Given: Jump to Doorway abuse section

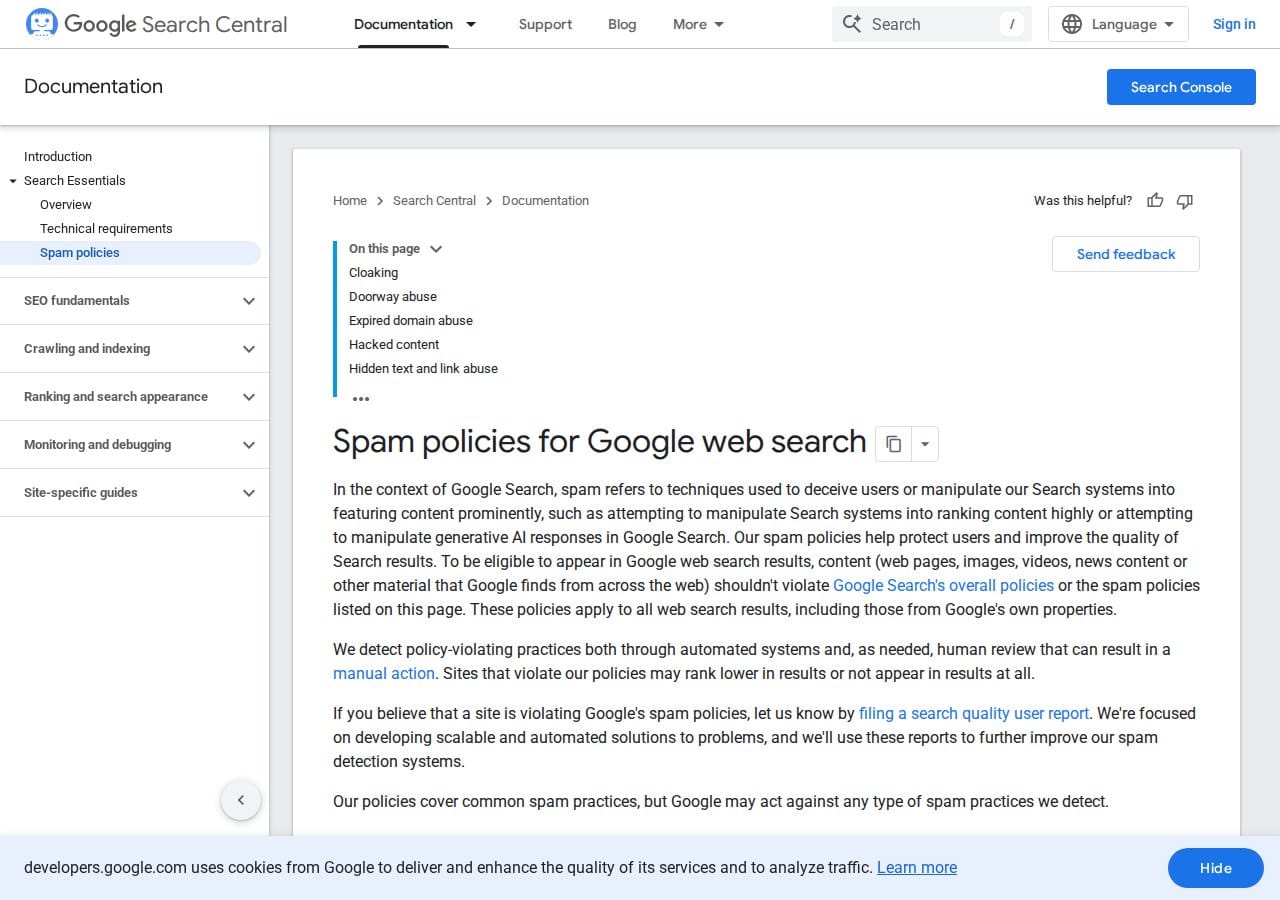Looking at the screenshot, I should pos(393,297).
